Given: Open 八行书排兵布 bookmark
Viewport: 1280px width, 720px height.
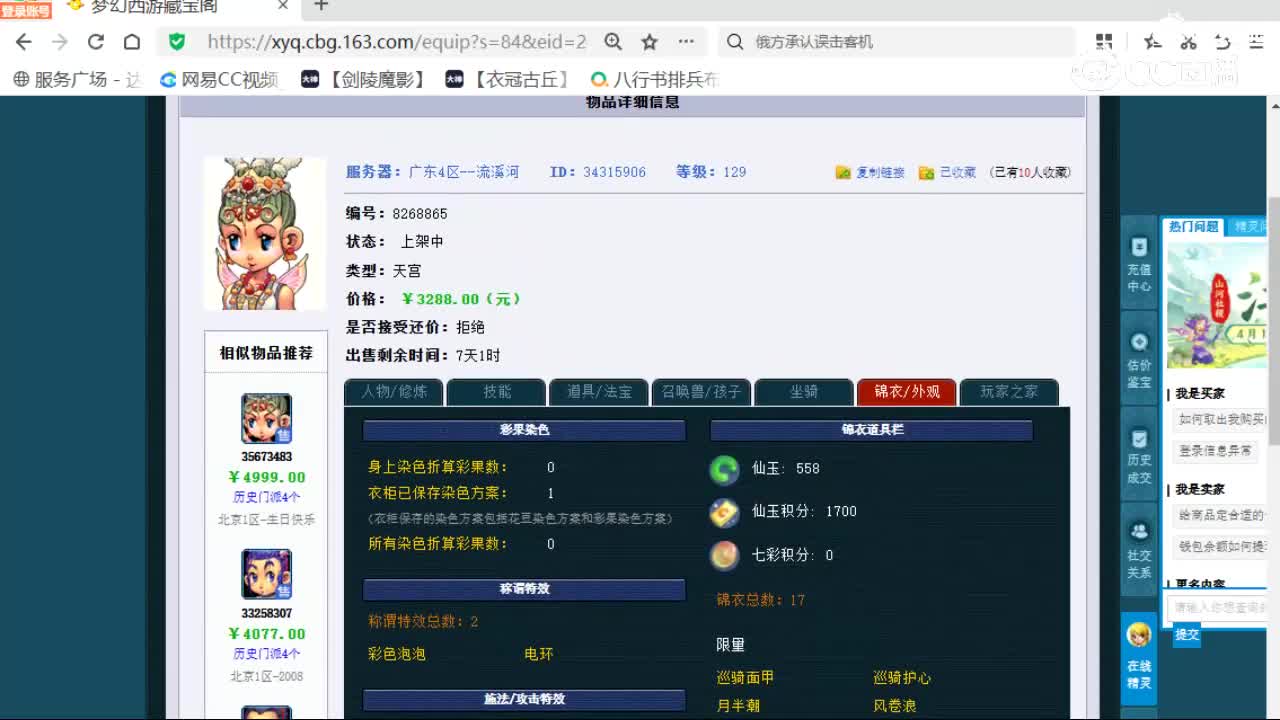Looking at the screenshot, I should coord(655,79).
